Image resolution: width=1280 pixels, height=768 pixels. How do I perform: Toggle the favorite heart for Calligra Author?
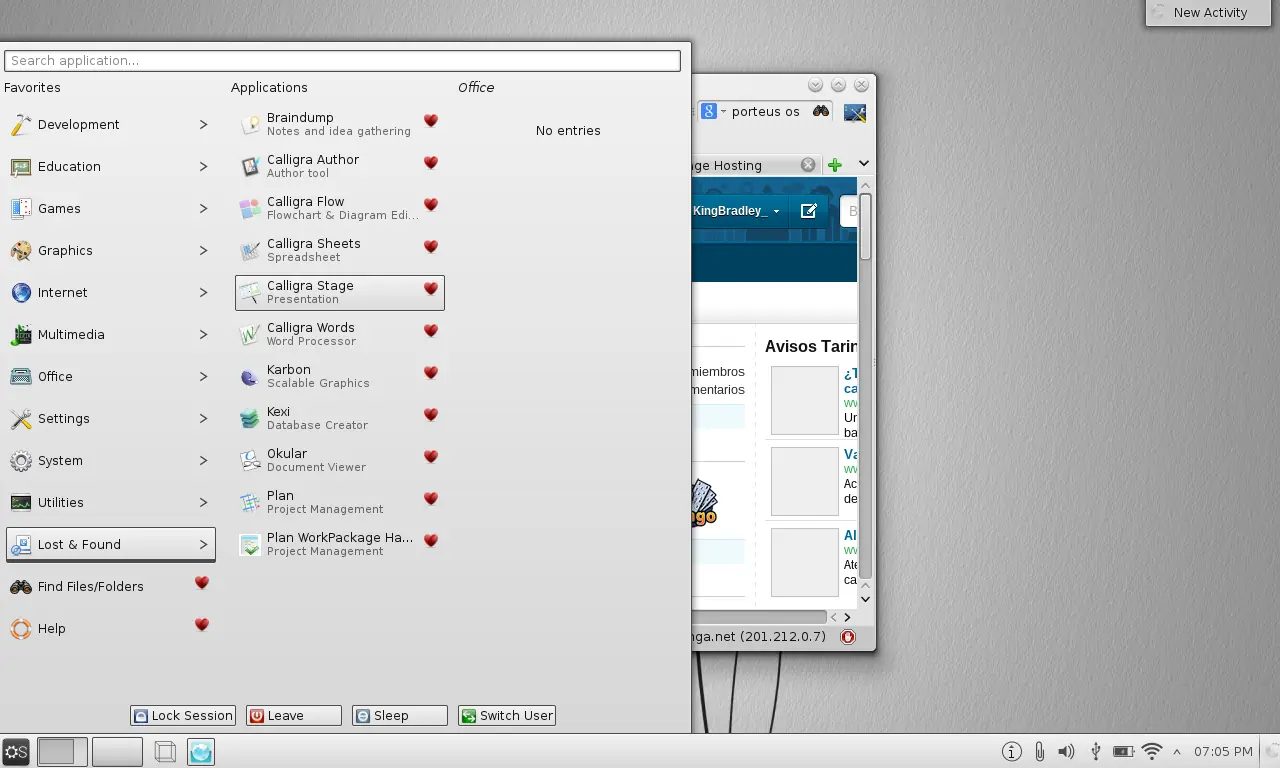431,163
